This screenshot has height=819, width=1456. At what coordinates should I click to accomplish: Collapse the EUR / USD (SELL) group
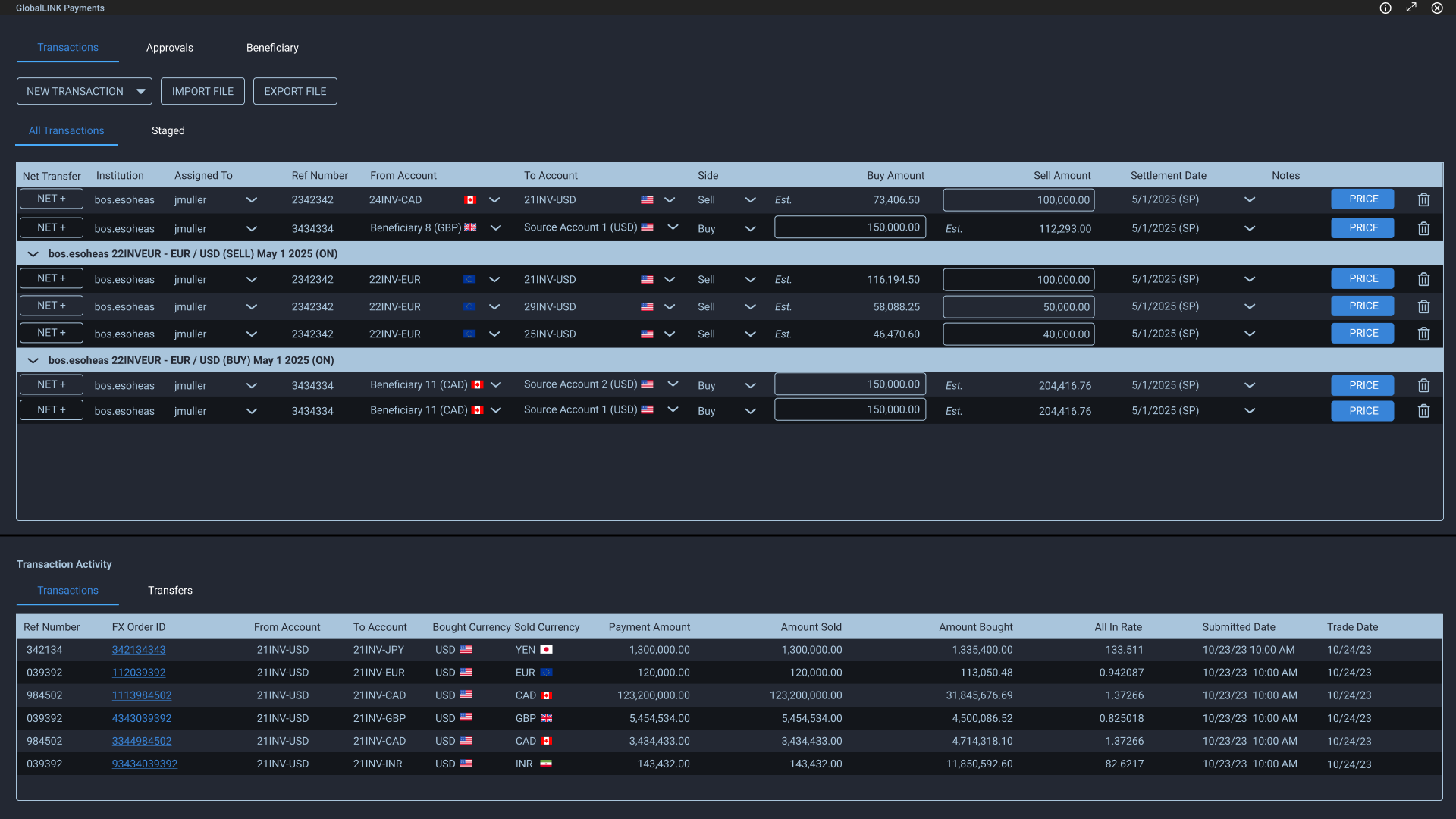[33, 254]
